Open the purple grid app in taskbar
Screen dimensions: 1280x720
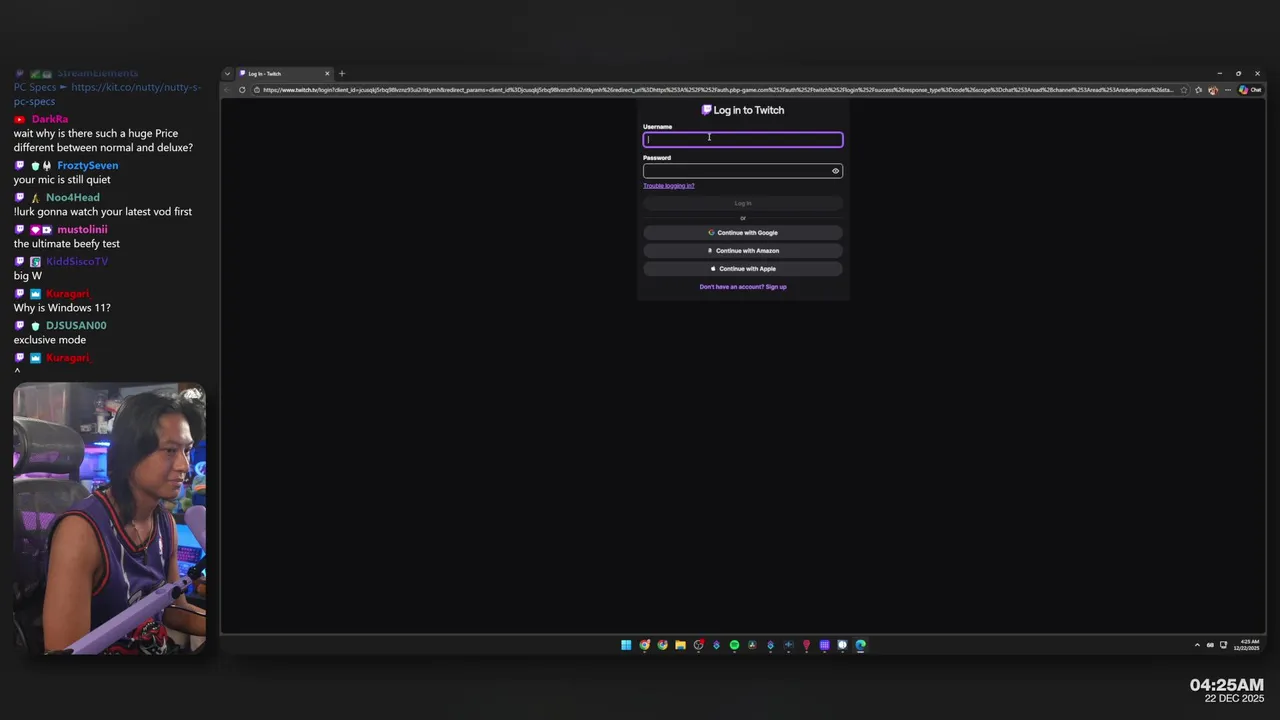pyautogui.click(x=824, y=645)
